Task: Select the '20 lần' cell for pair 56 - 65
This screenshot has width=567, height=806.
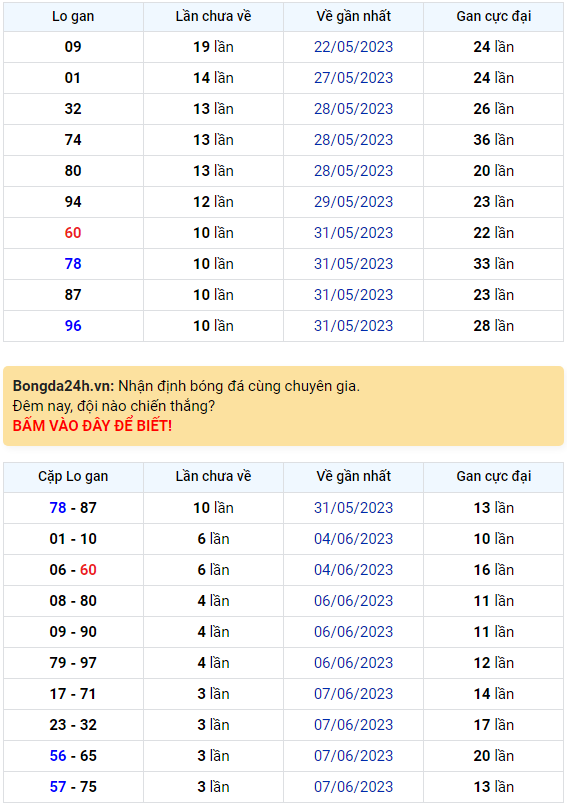Action: coord(493,756)
